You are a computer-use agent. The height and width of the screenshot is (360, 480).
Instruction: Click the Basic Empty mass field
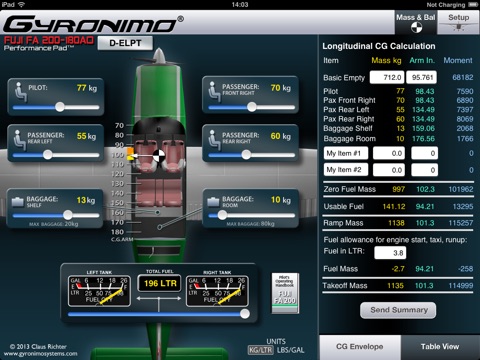387,77
